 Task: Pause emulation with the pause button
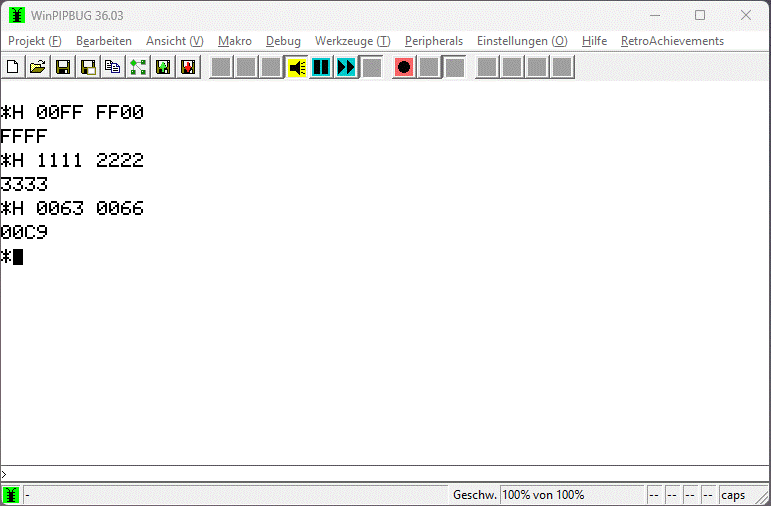coord(321,67)
